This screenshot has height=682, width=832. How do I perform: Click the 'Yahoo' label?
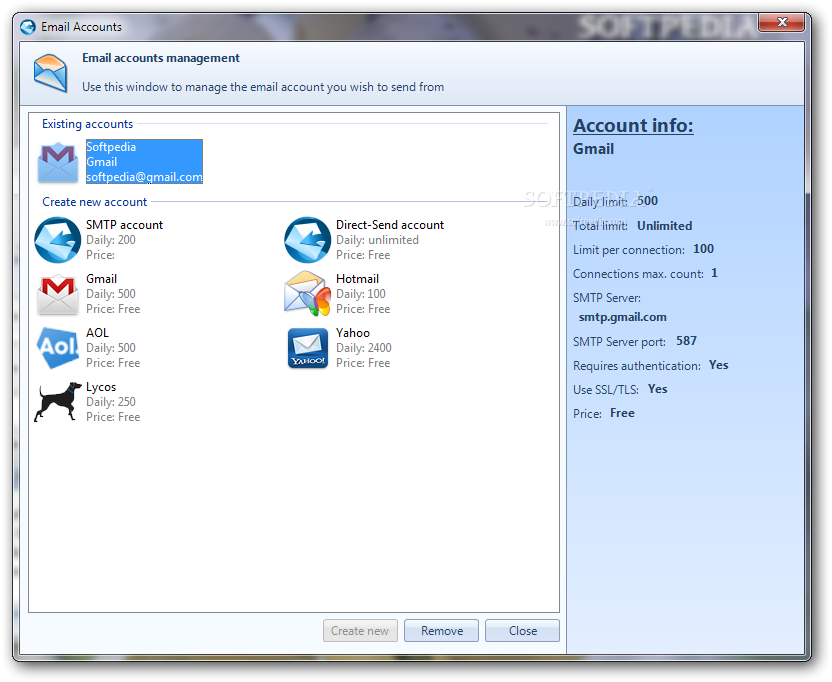point(353,333)
